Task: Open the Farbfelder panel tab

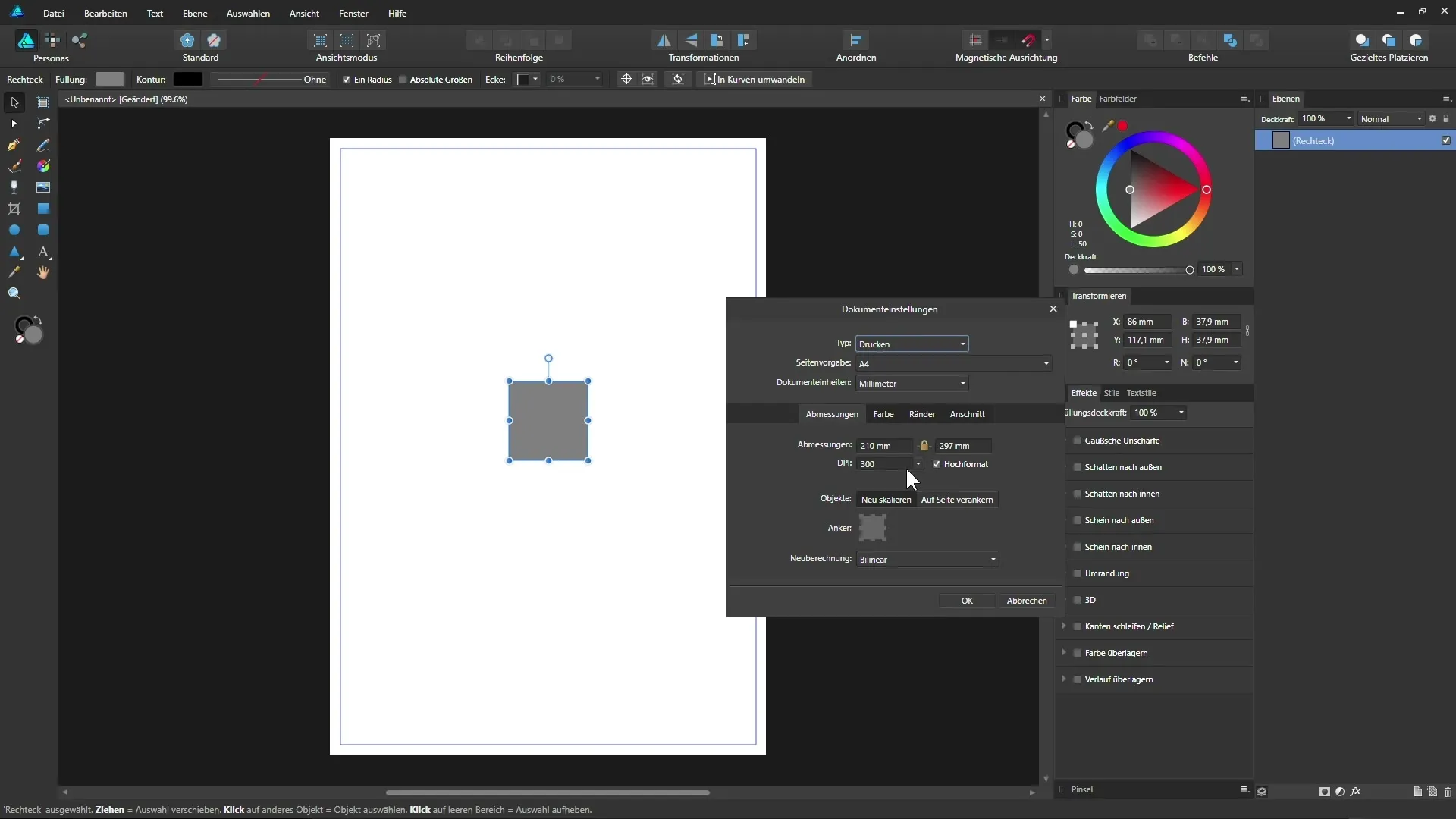Action: point(1118,99)
